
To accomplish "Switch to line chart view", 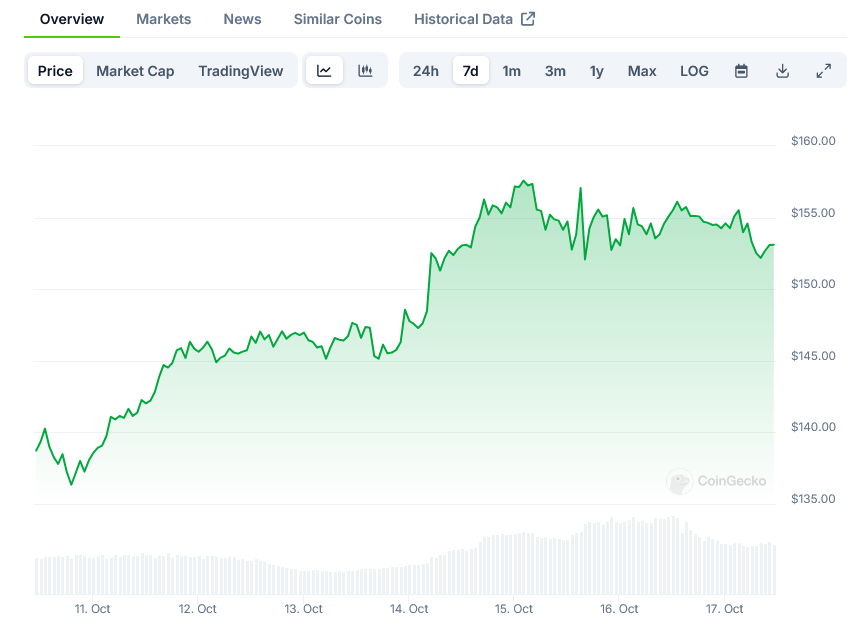I will click(x=324, y=71).
